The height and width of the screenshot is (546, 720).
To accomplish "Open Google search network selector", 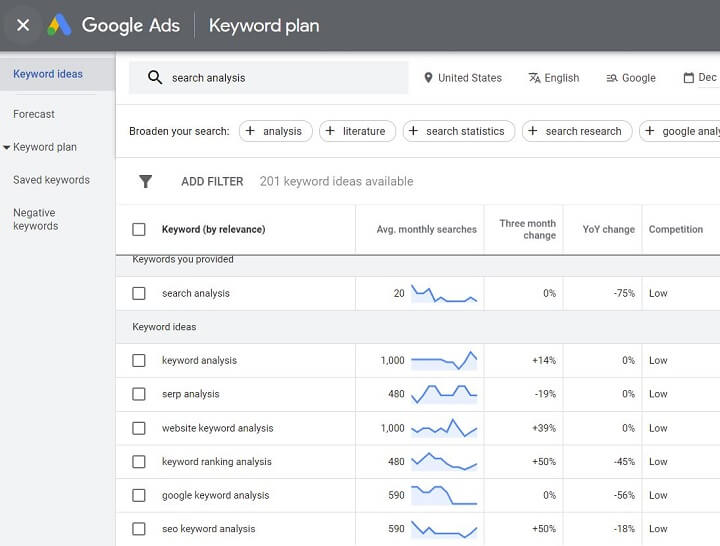I will point(631,78).
